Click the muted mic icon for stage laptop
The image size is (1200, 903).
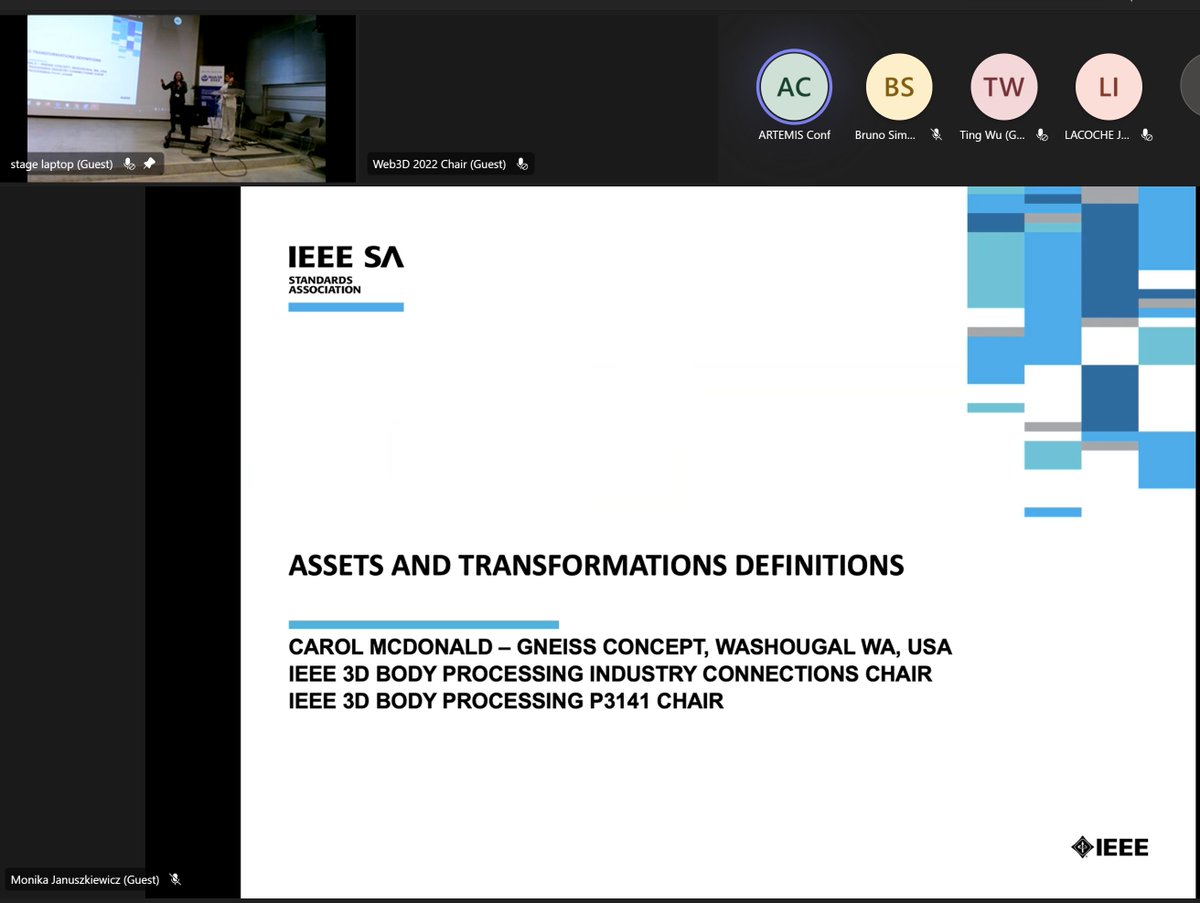(x=129, y=163)
